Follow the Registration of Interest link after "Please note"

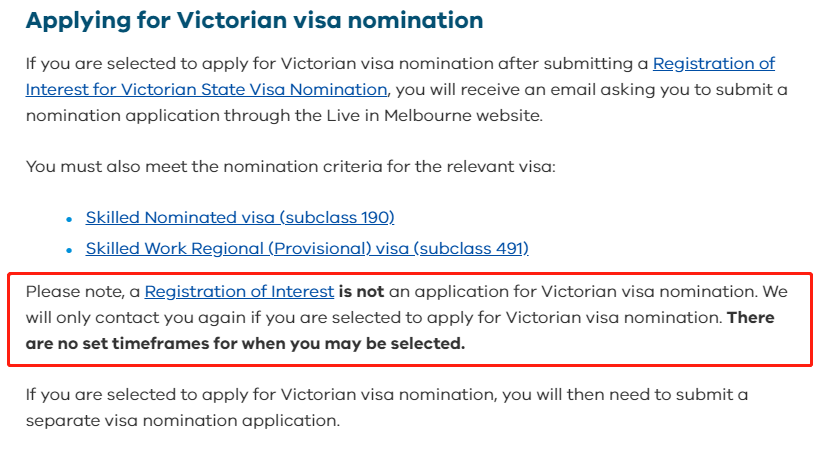pyautogui.click(x=239, y=292)
